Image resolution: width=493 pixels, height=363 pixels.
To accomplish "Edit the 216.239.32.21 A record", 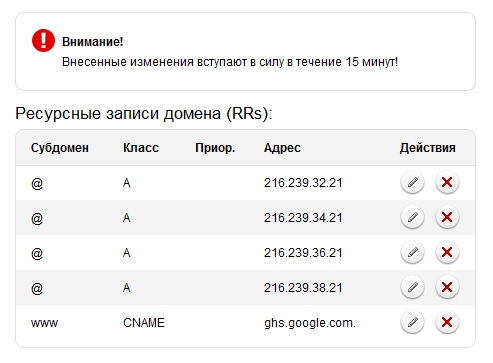I will [412, 182].
